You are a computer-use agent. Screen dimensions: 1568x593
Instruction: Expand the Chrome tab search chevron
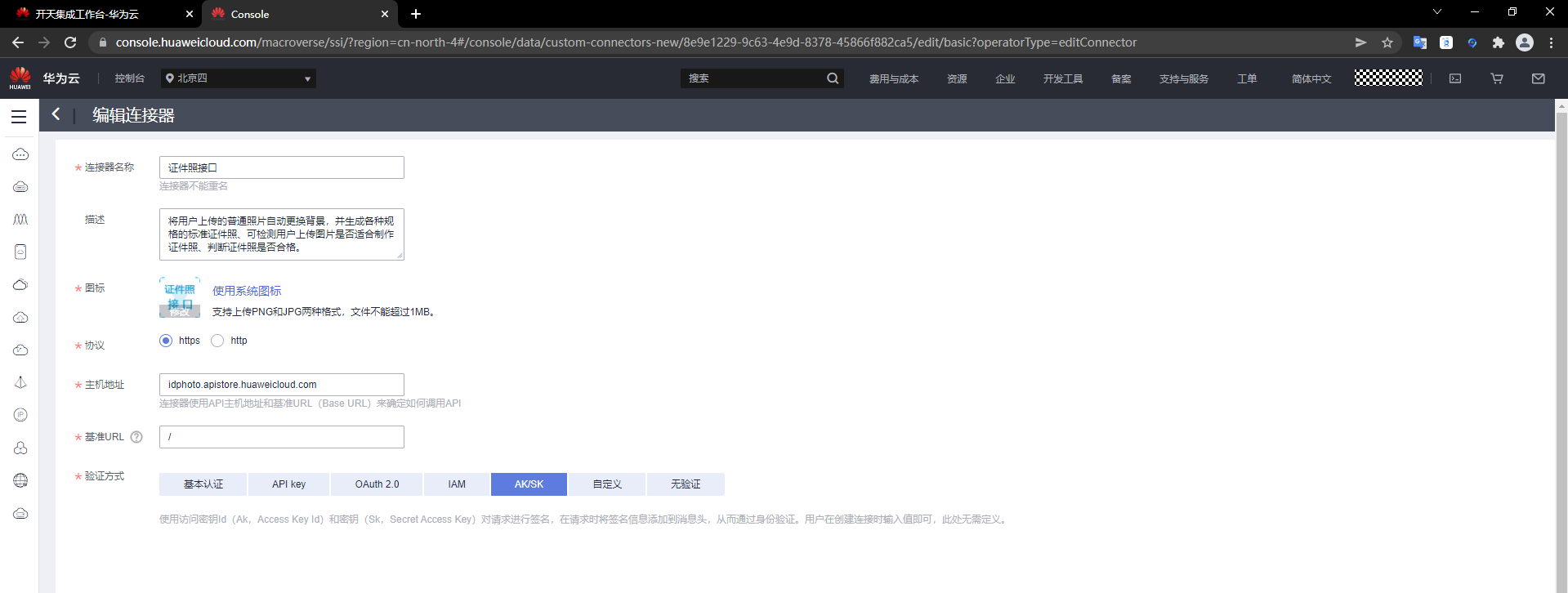coord(1437,12)
